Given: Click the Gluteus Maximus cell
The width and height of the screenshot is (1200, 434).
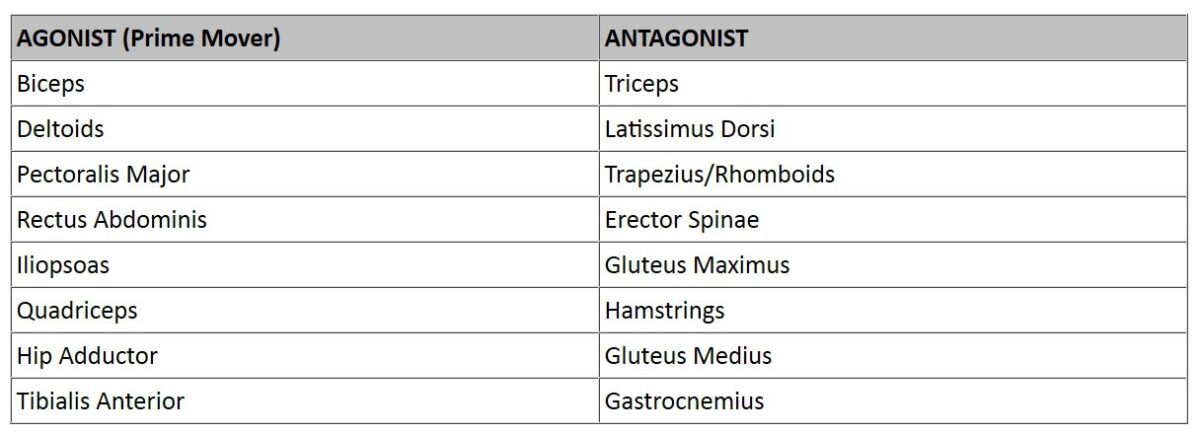Looking at the screenshot, I should tap(697, 265).
